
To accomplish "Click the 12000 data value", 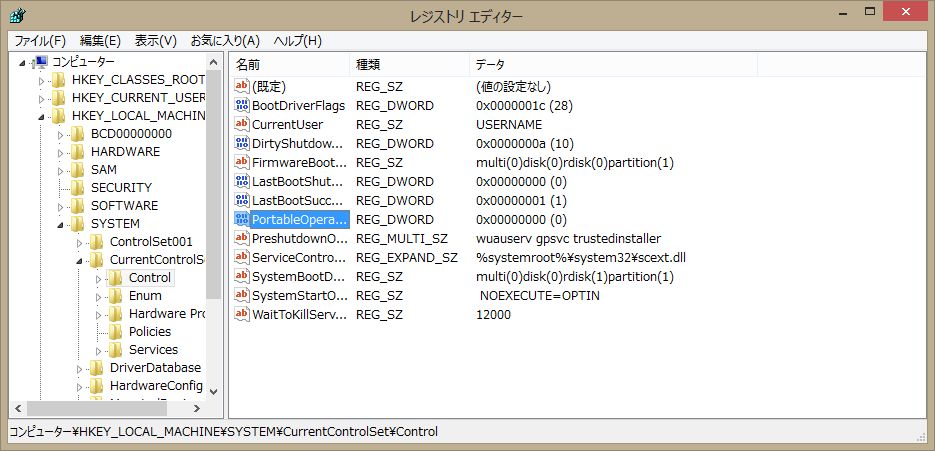I will pyautogui.click(x=494, y=314).
